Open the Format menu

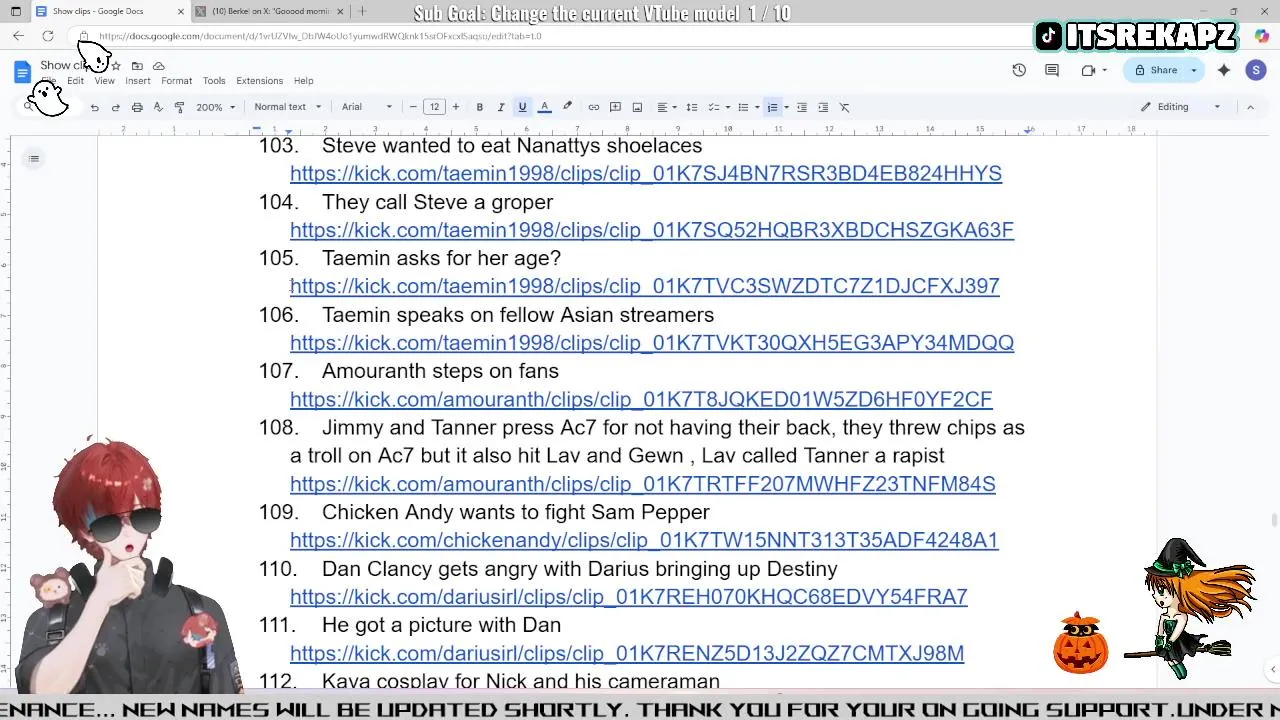tap(176, 81)
